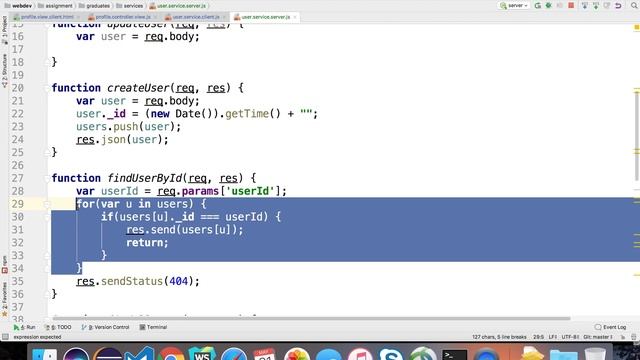Click expression expected status message

(x=37, y=337)
